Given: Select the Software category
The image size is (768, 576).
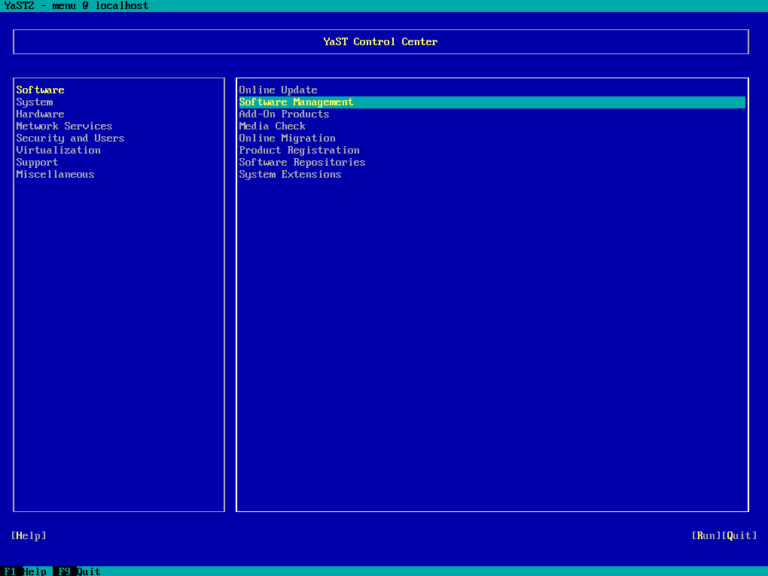Looking at the screenshot, I should pos(40,90).
